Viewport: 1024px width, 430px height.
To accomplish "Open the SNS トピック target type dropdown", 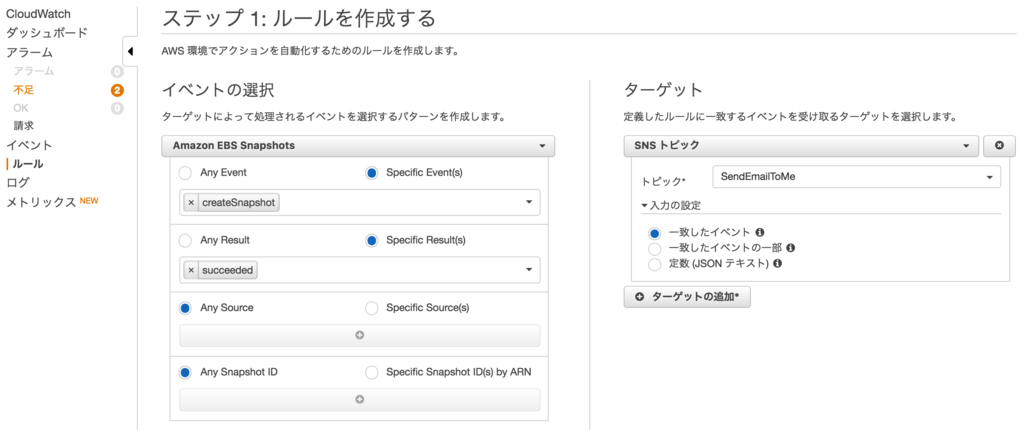I will (x=801, y=146).
